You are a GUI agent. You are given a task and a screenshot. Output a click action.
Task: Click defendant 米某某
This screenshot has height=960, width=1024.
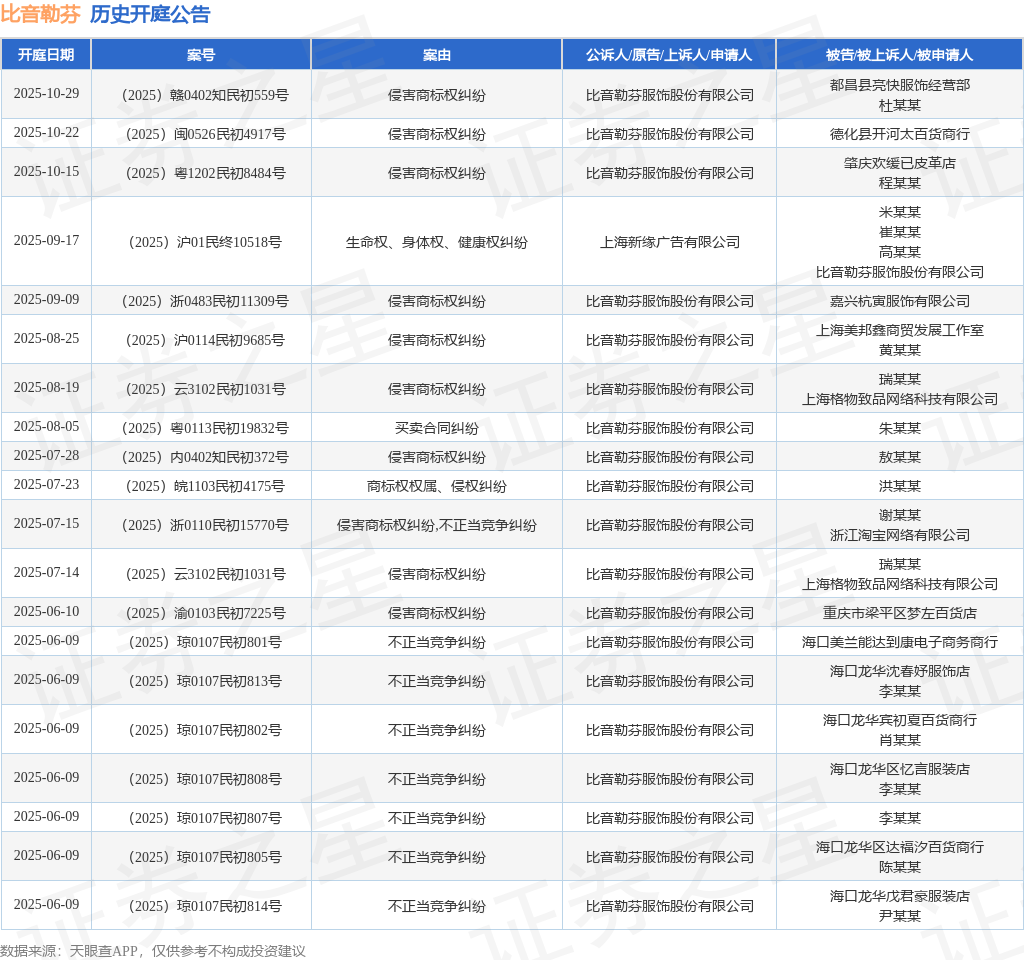899,212
